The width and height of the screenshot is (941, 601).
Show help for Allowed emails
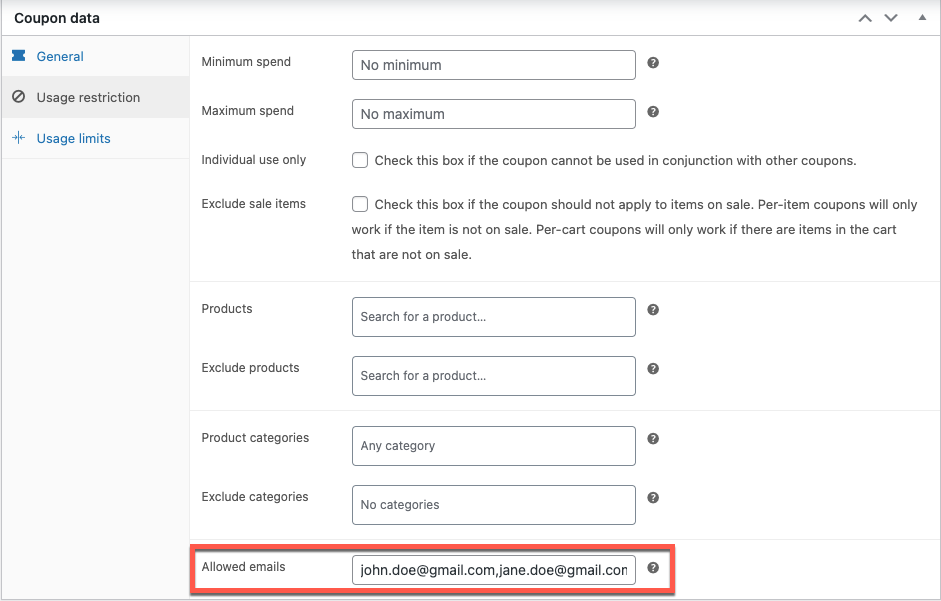click(x=653, y=568)
